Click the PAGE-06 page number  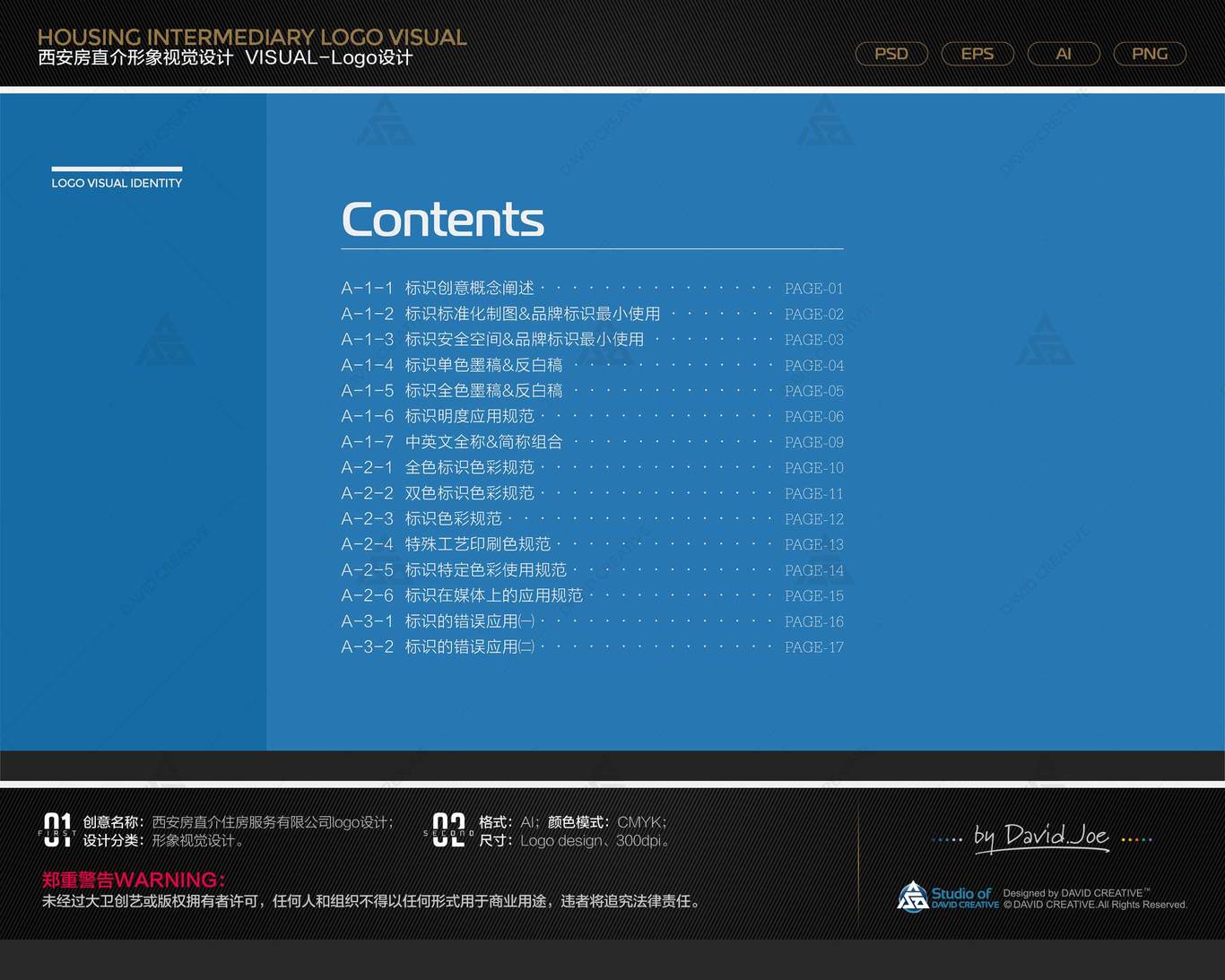click(814, 417)
